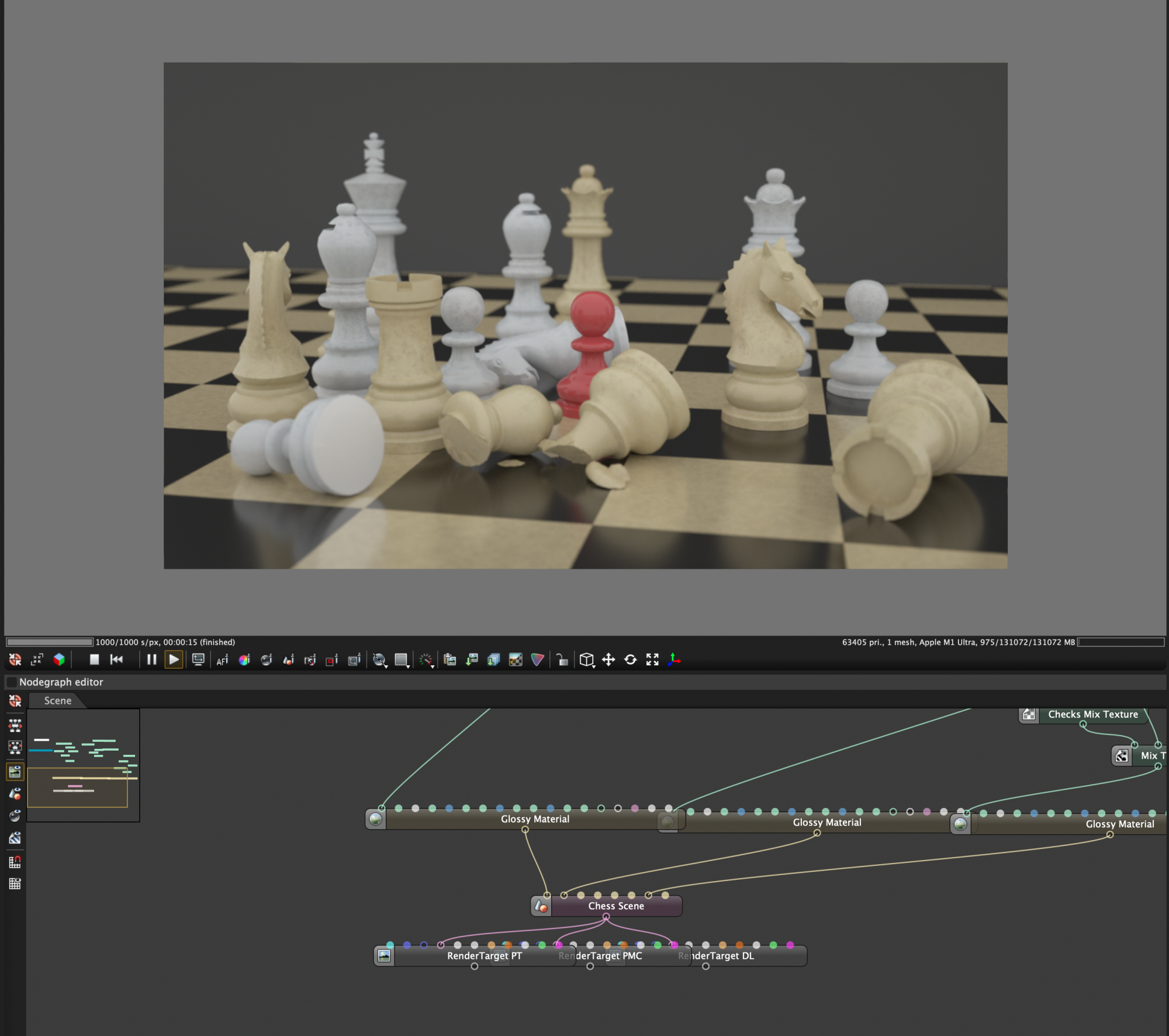Switch to the Scene tab
The image size is (1169, 1036).
(57, 700)
